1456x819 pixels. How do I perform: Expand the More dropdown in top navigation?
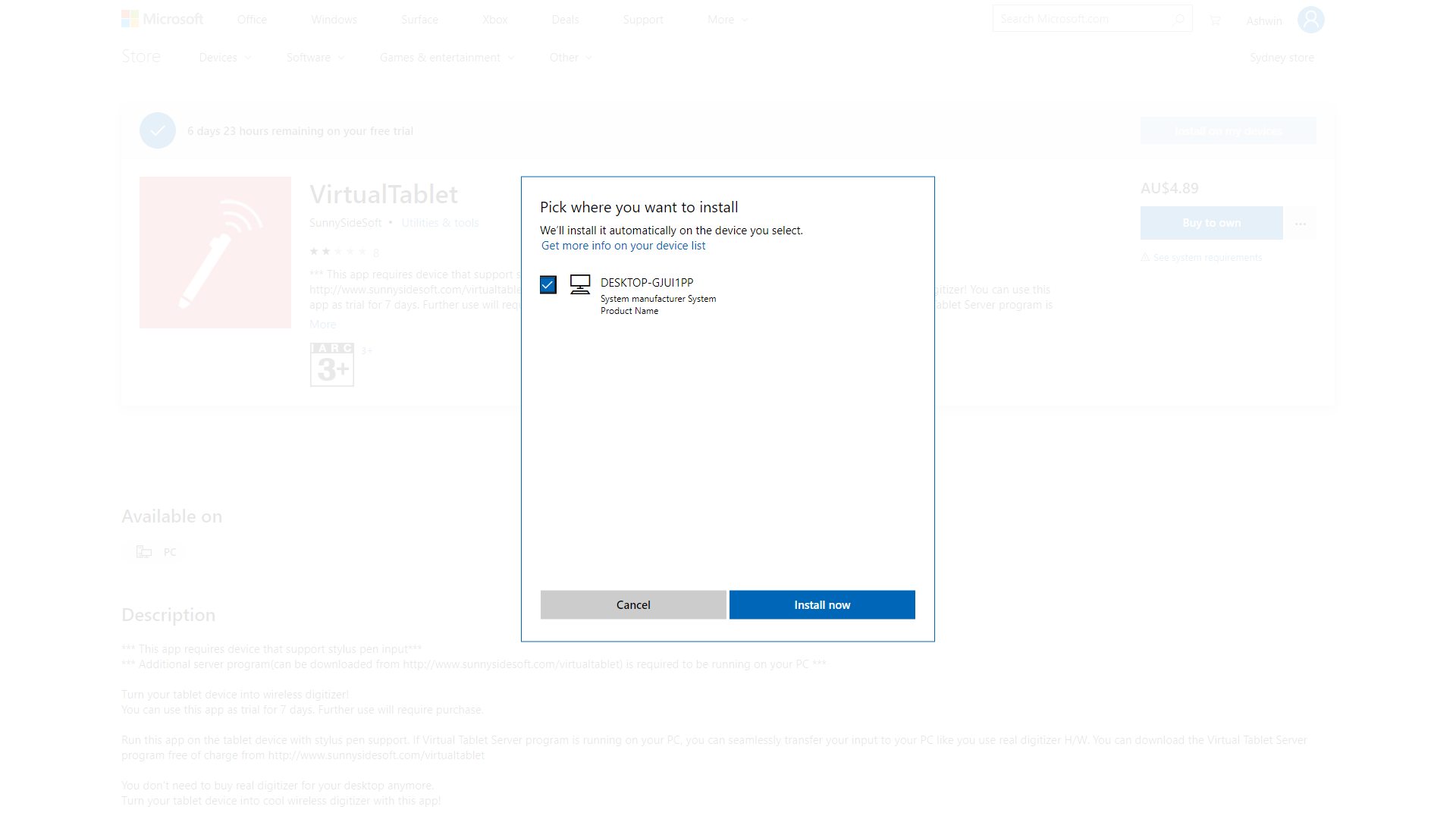tap(727, 20)
